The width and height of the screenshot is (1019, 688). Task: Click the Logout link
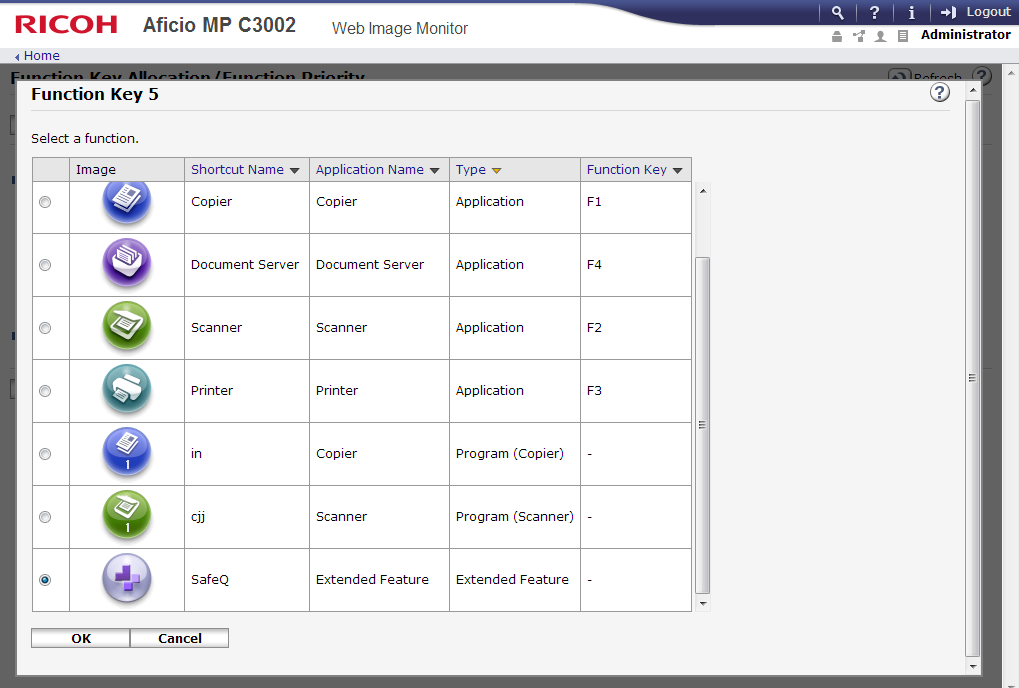977,12
